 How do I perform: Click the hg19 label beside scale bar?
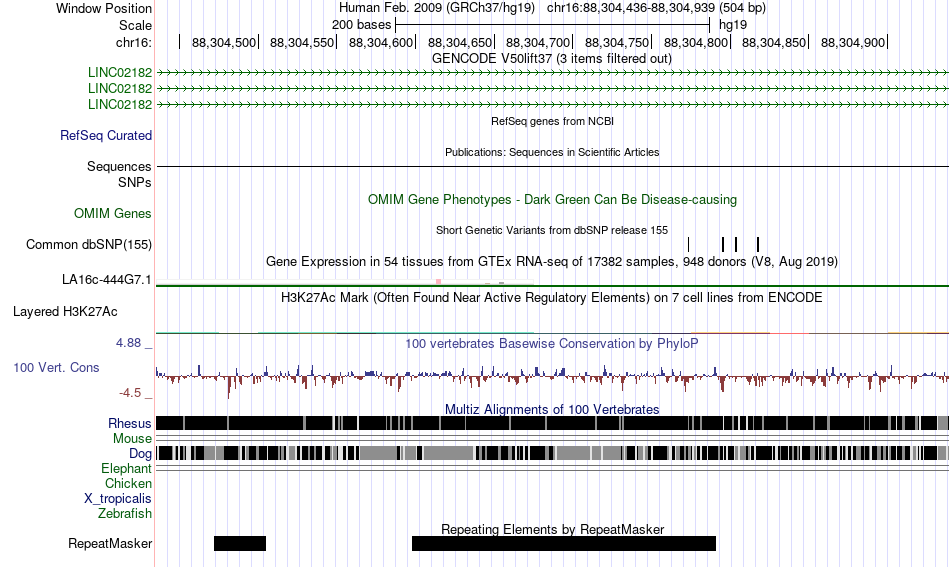732,25
